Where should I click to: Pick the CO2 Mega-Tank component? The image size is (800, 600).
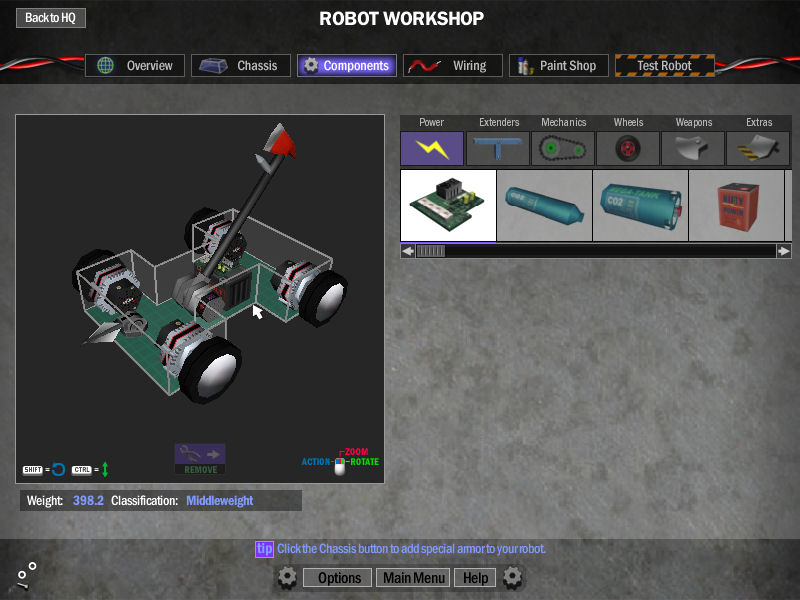coord(640,205)
